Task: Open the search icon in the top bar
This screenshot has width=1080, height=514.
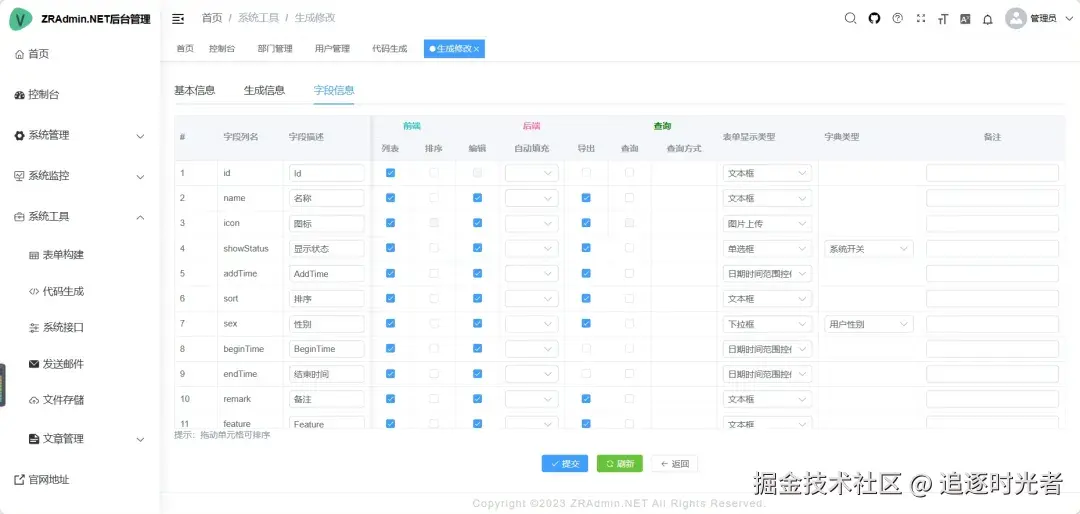Action: click(x=851, y=19)
